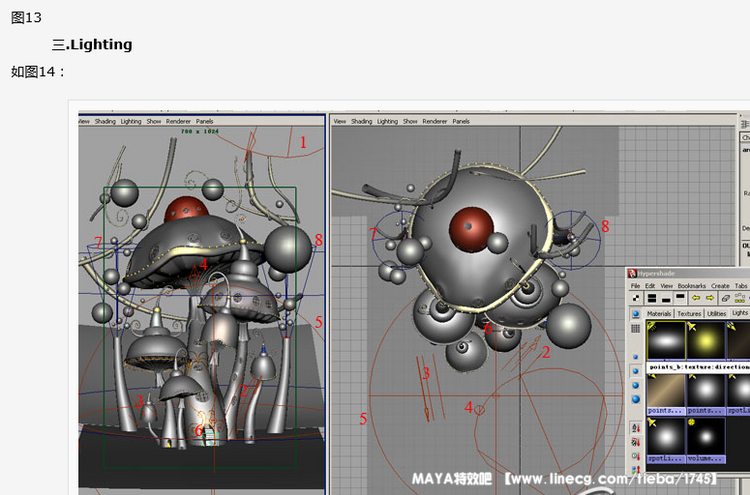Click sort by type icon in Hypershade
The height and width of the screenshot is (495, 750).
coord(636,442)
